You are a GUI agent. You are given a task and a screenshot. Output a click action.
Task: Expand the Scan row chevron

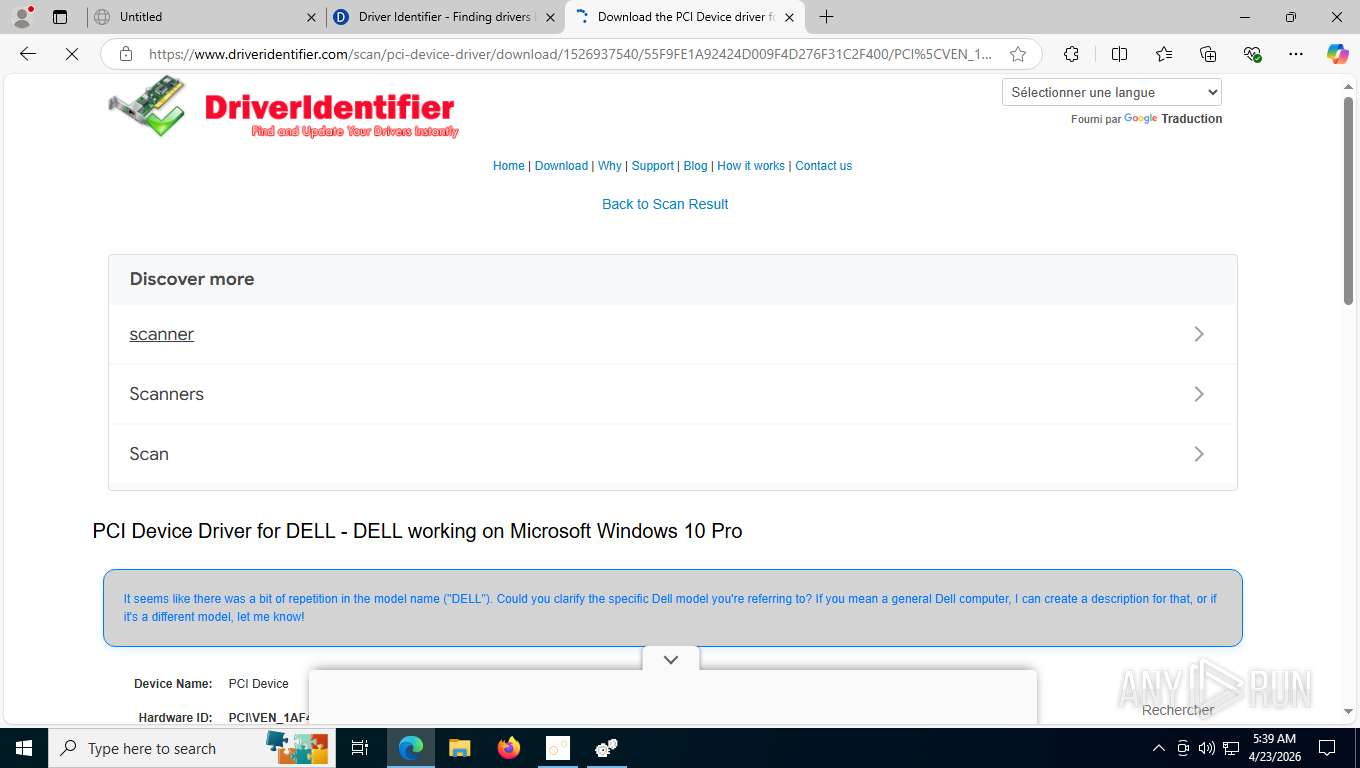[1199, 454]
